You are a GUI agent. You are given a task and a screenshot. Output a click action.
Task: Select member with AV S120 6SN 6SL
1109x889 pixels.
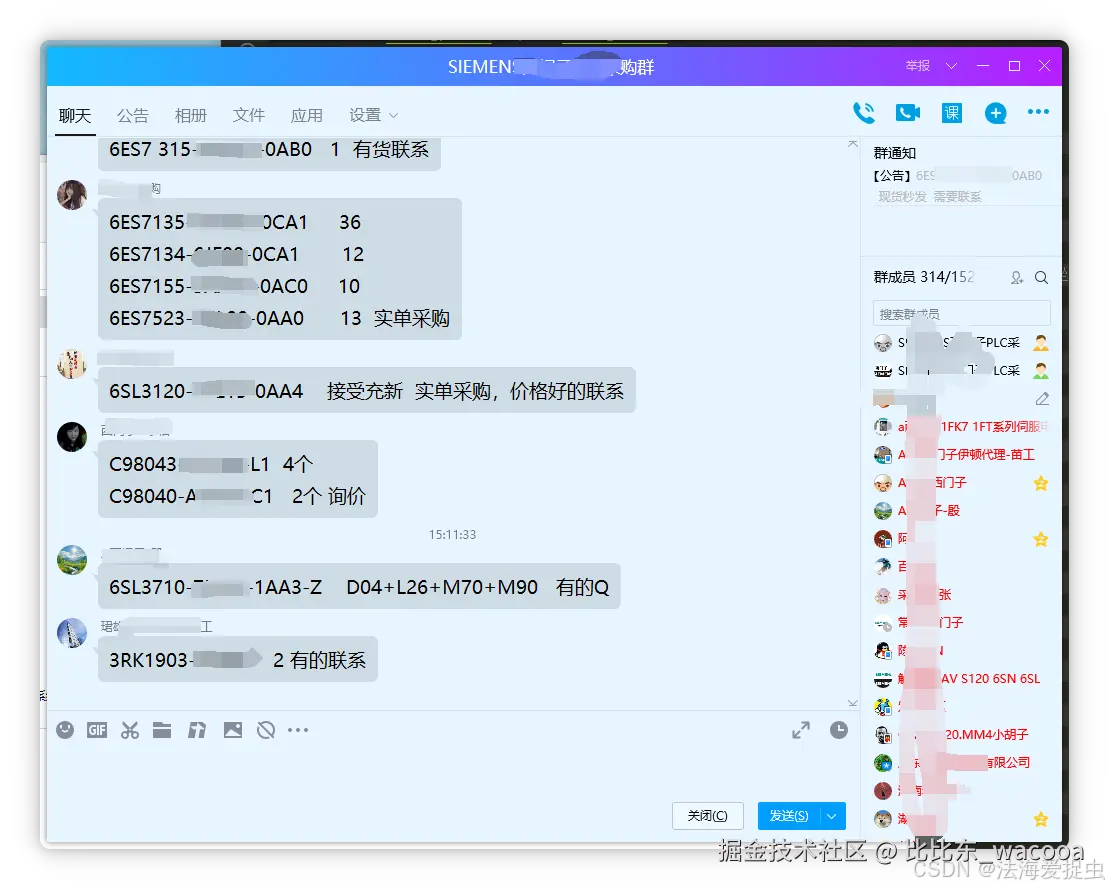click(x=961, y=679)
